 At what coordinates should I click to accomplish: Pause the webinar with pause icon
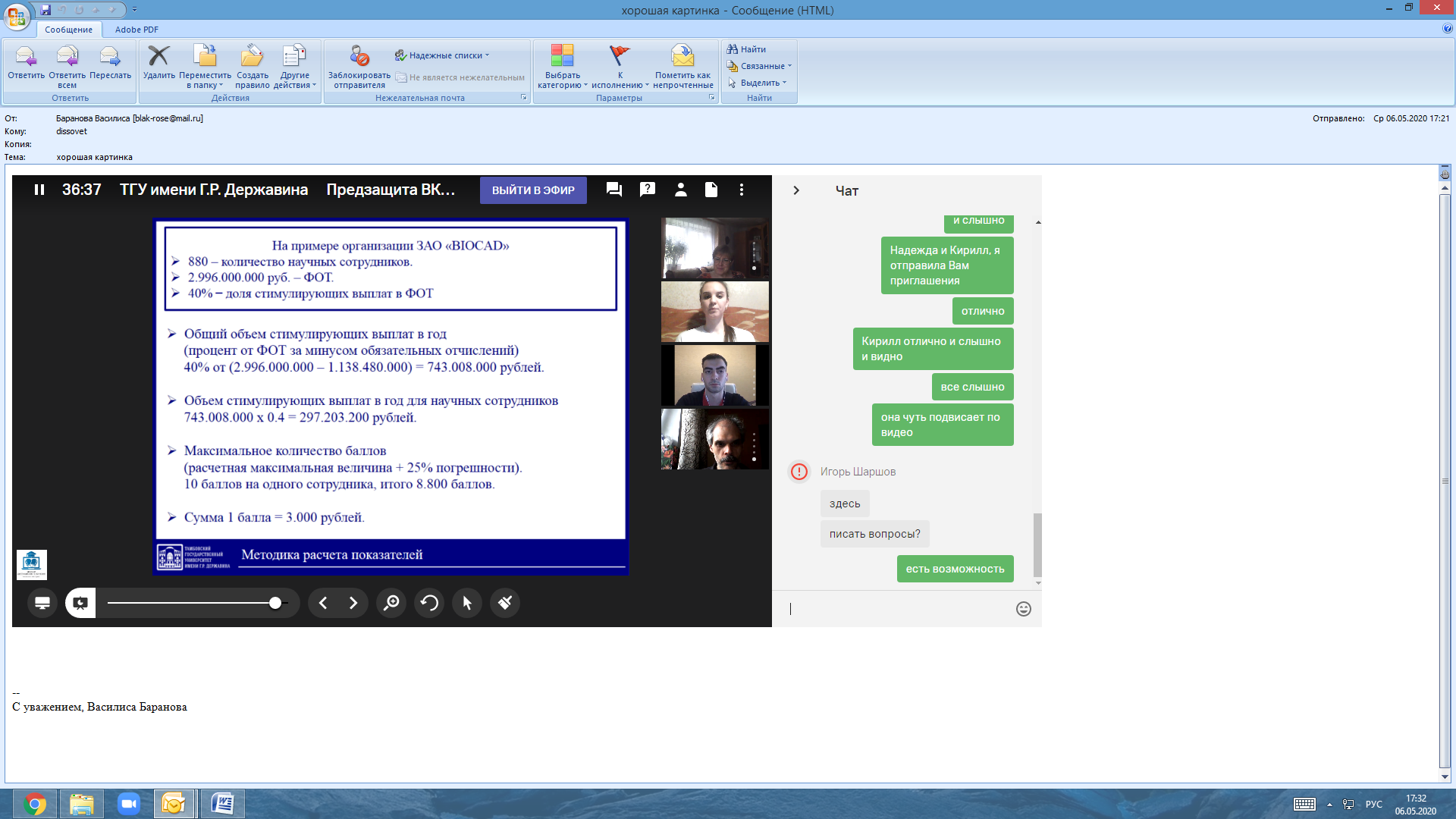(x=39, y=190)
